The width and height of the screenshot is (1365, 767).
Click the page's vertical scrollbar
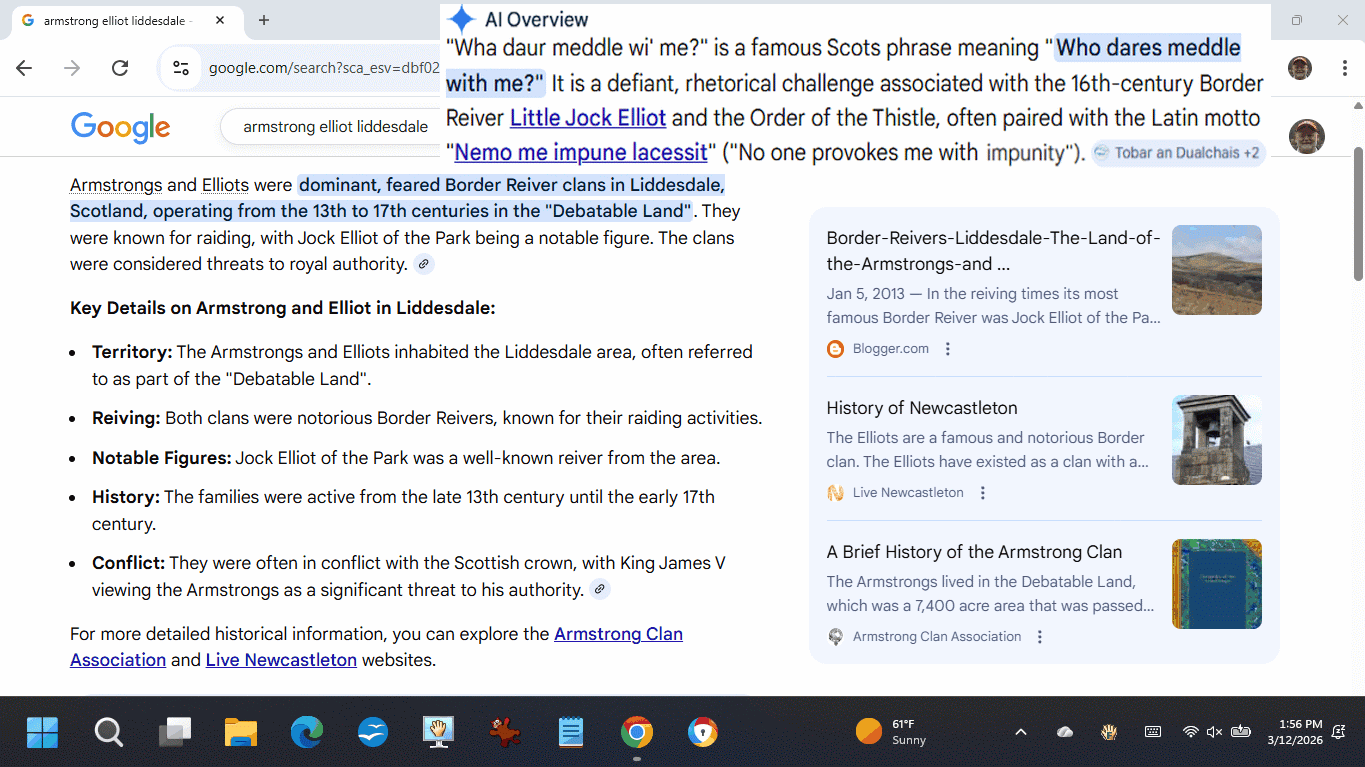click(1357, 215)
